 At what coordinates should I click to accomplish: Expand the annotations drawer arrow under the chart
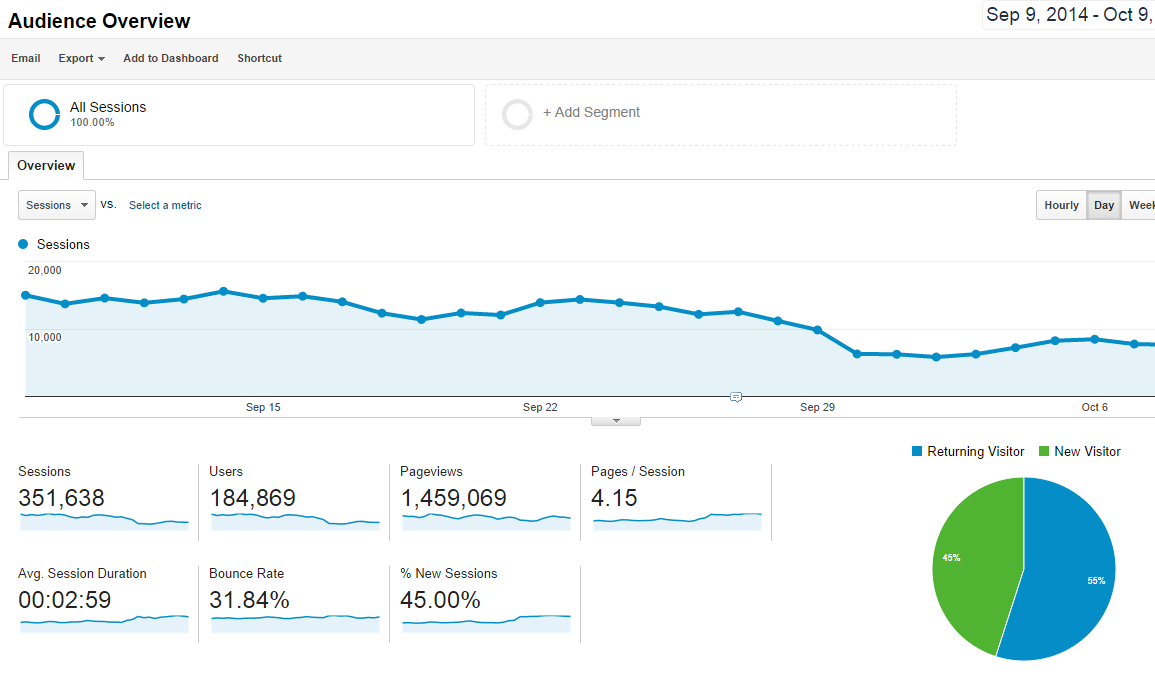pyautogui.click(x=616, y=421)
